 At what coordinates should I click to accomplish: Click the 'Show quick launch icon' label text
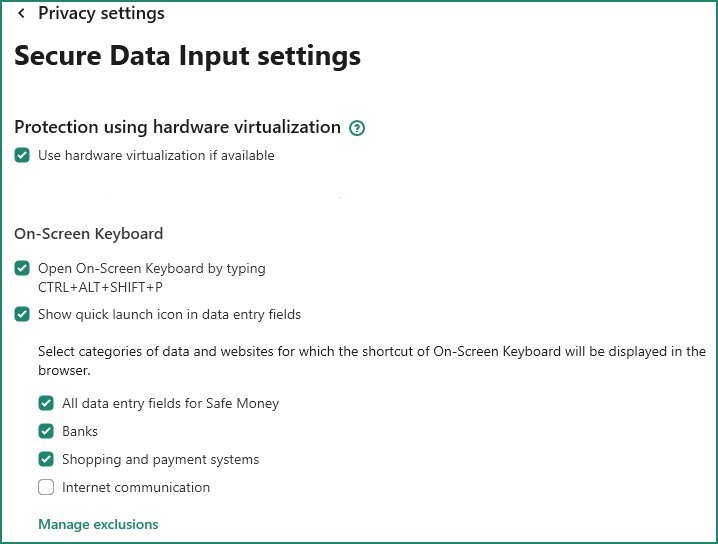[169, 314]
